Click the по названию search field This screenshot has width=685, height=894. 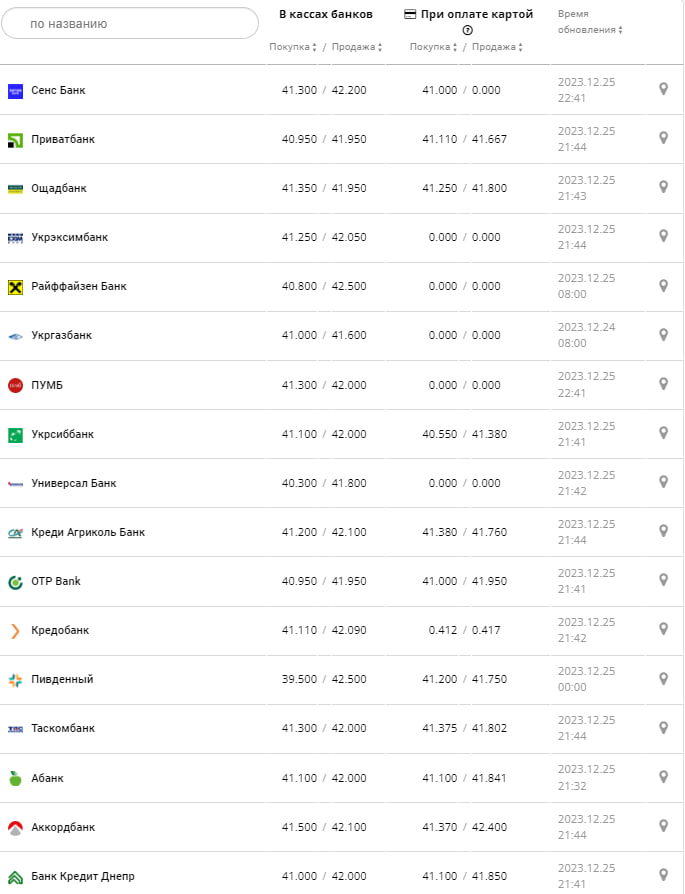click(130, 23)
